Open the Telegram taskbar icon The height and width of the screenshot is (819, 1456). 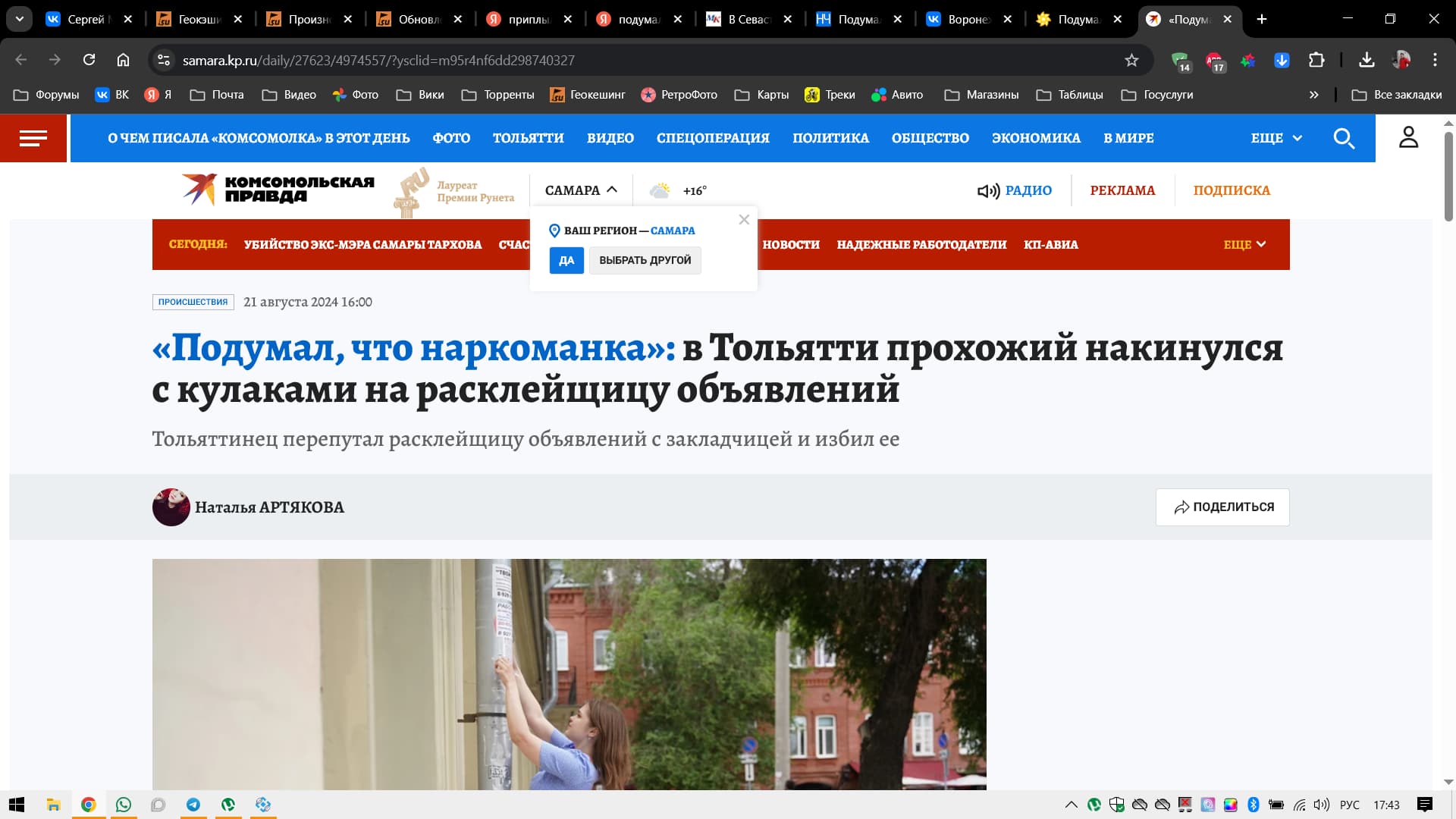click(193, 805)
